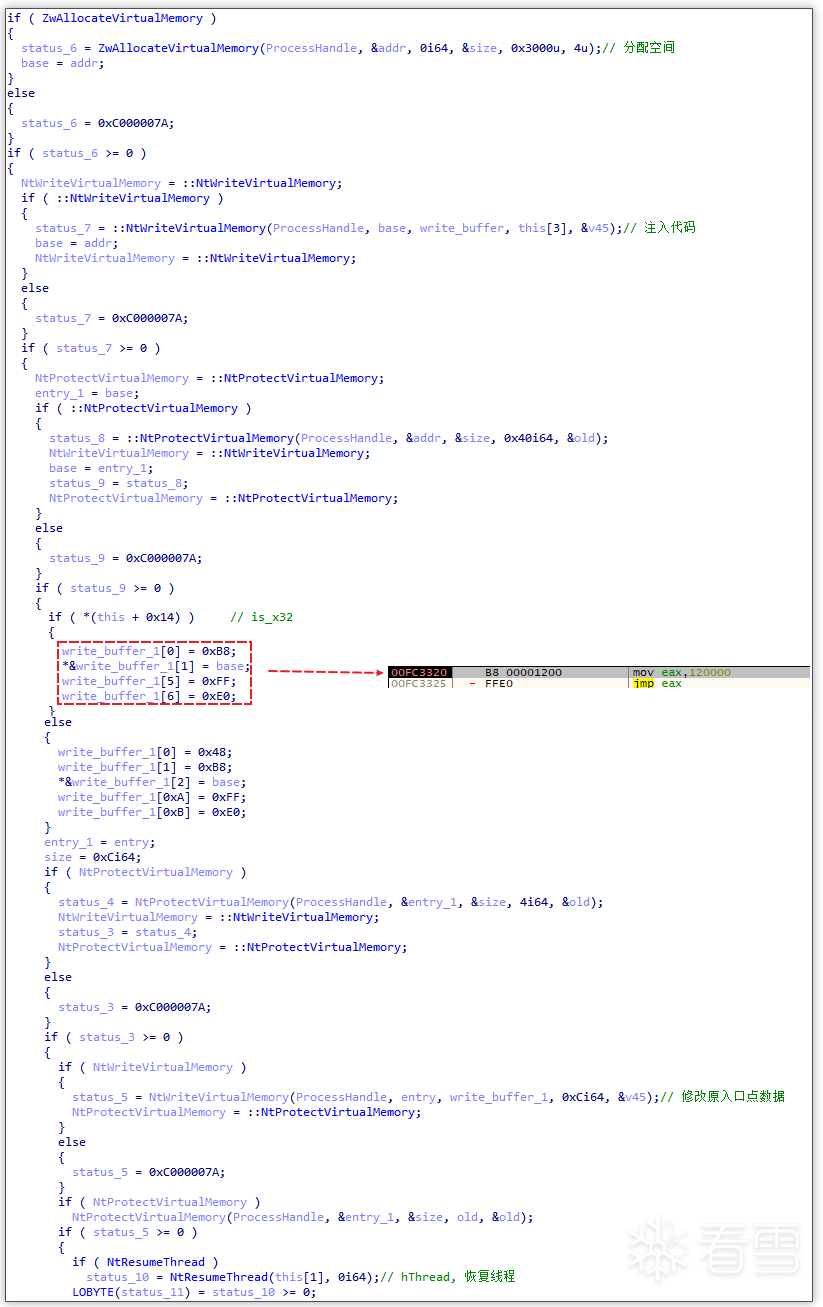Select 'write_buffer_1[0xB] = 0xE0;' line
Image resolution: width=823 pixels, height=1307 pixels.
point(152,812)
